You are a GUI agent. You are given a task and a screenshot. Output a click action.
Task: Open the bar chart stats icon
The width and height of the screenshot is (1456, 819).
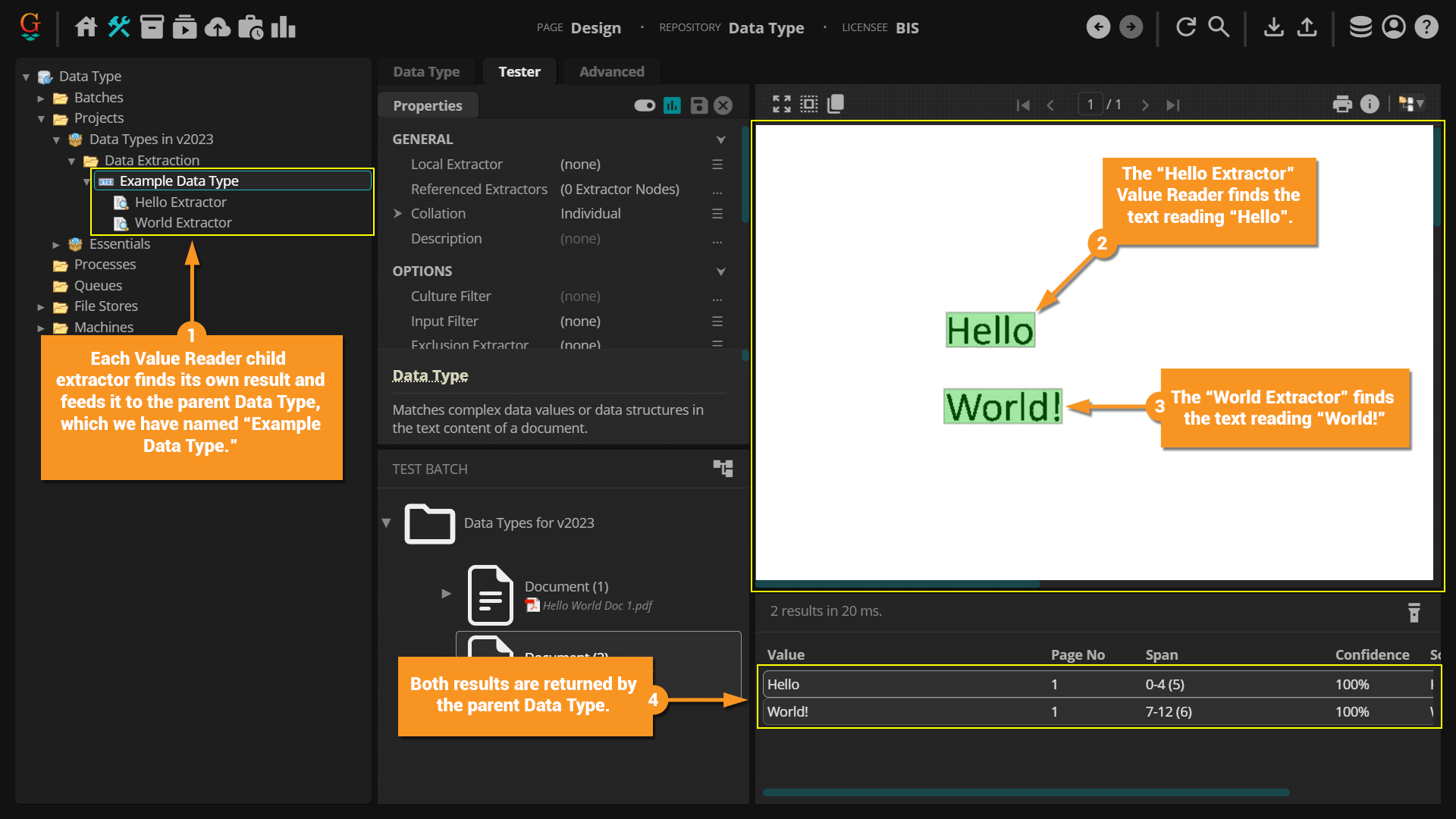(284, 27)
